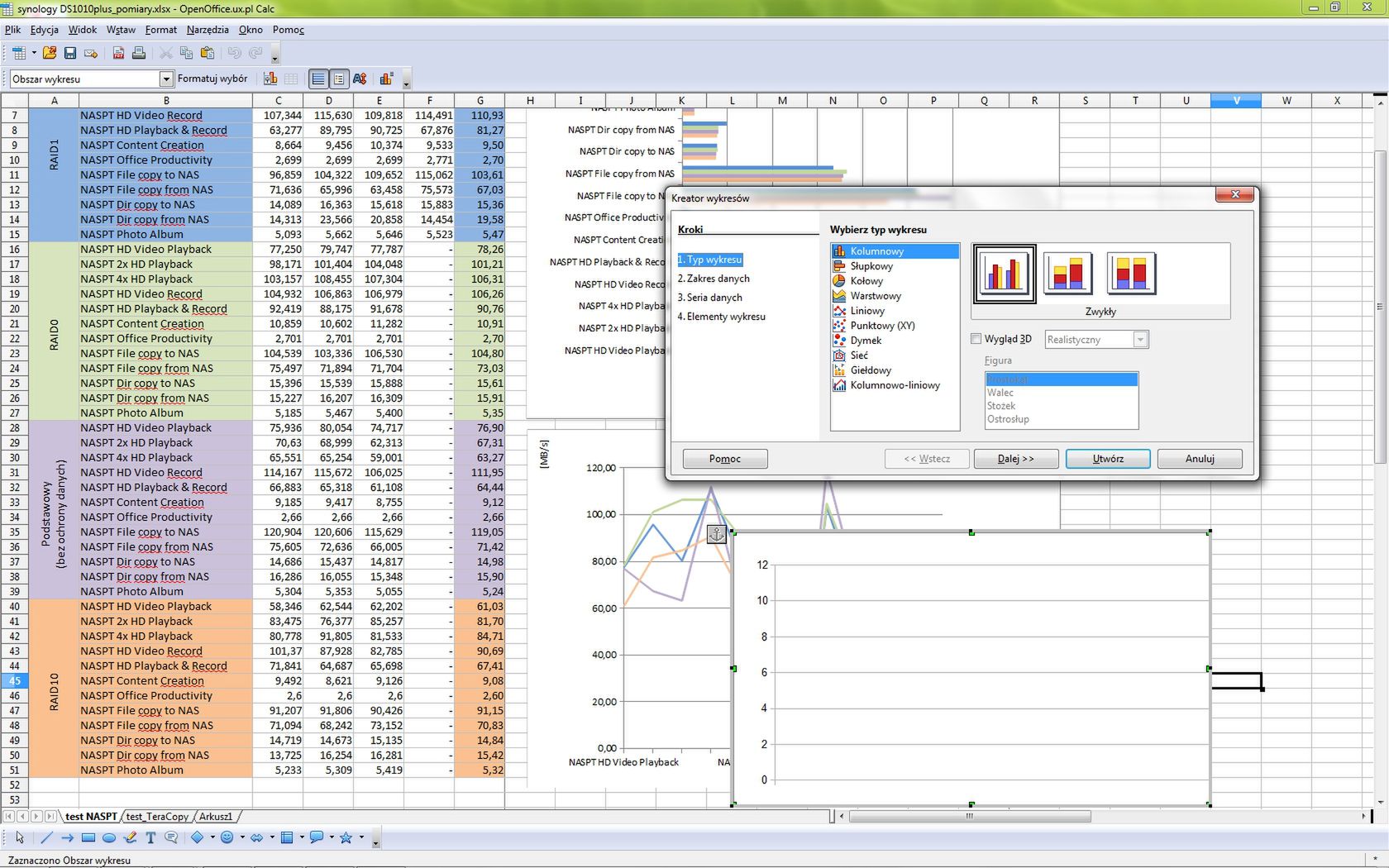Open the Widok menu
The image size is (1389, 868).
point(83,30)
